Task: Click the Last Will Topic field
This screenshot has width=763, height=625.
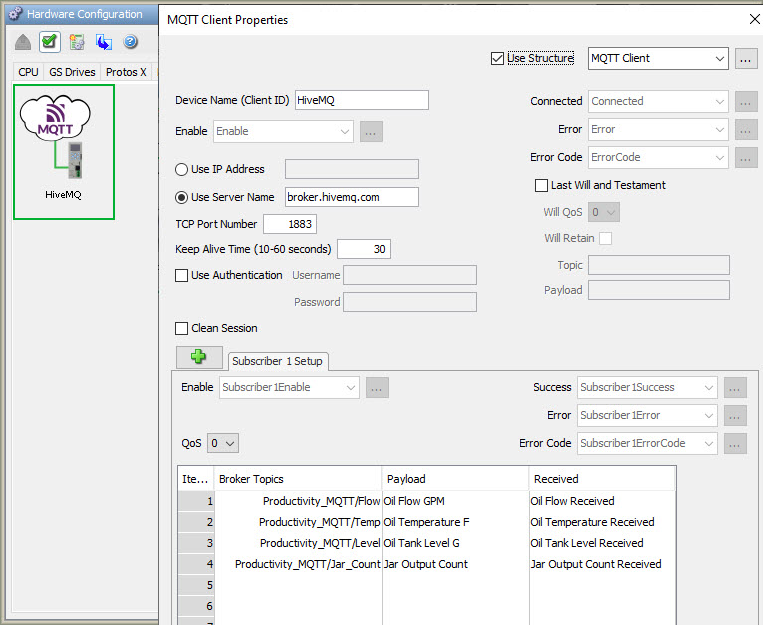Action: [659, 265]
